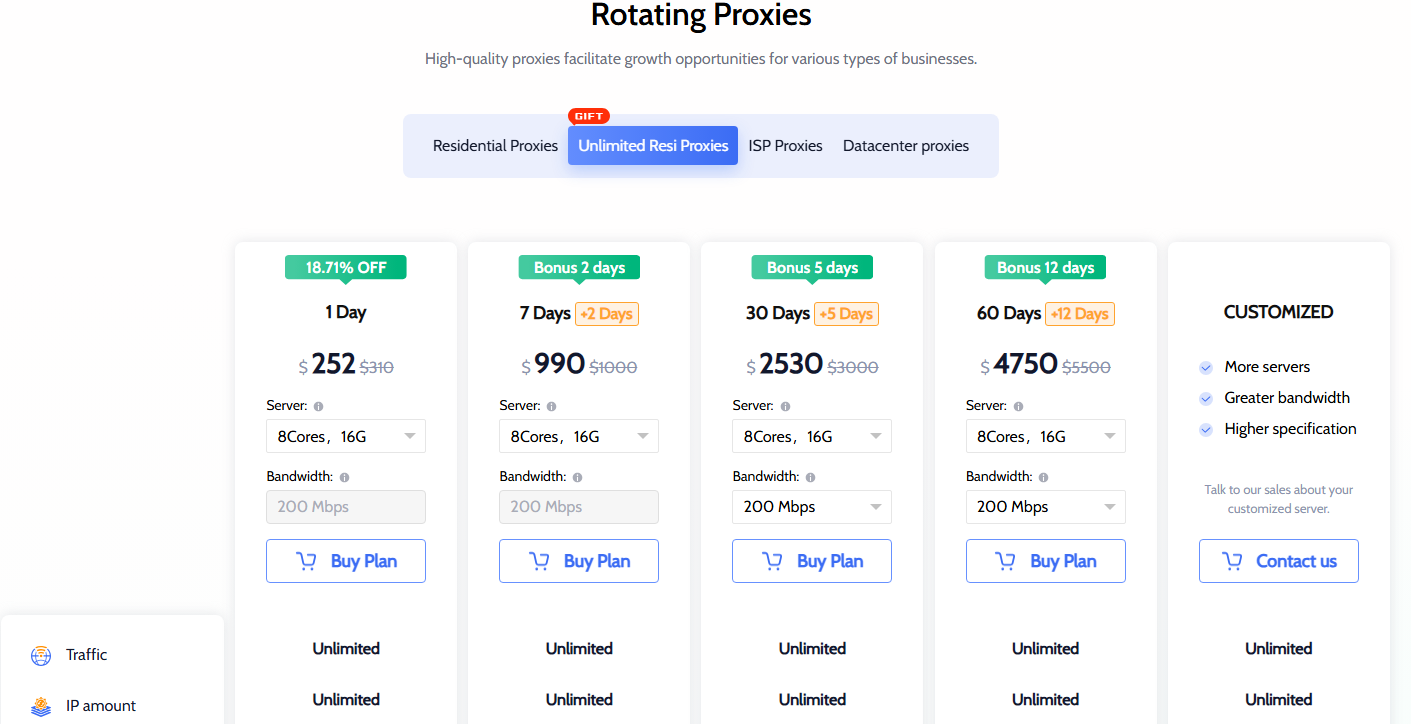Click Contact us for customized plan
Screen dimensions: 1411x724
point(1279,561)
